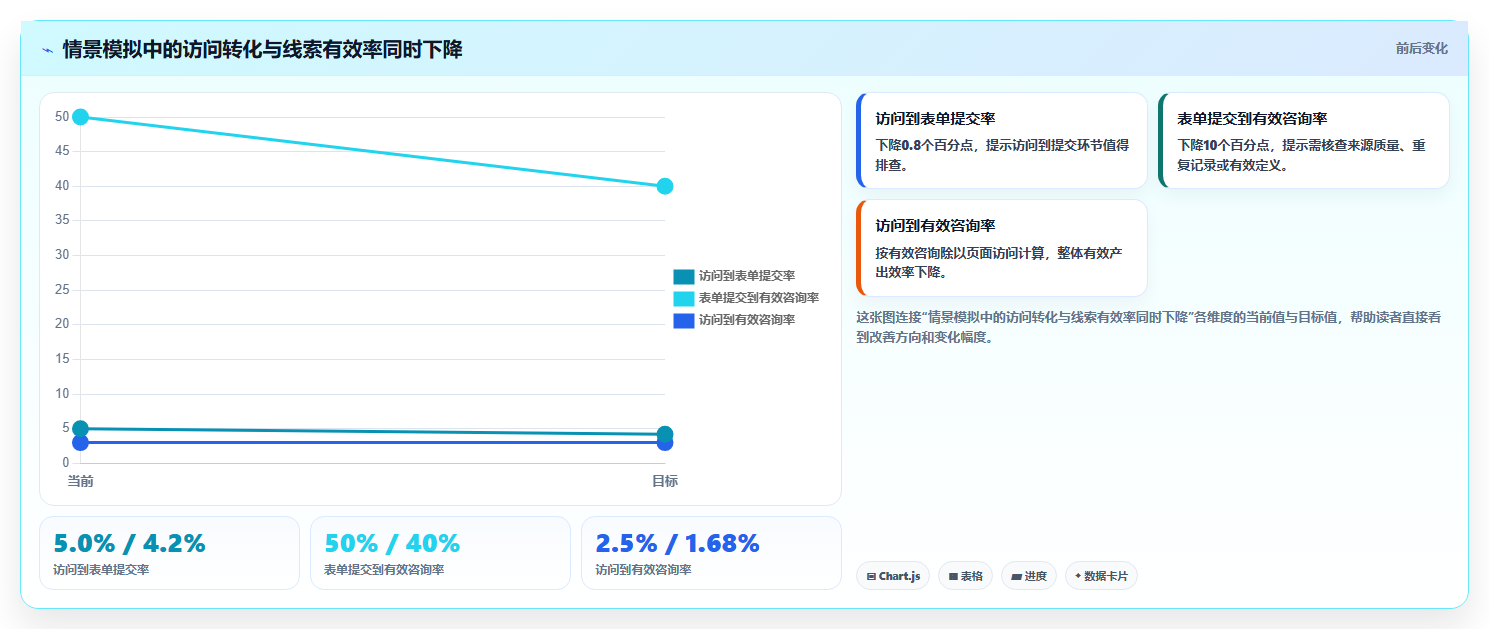Click the icon inside the Chart.js chip
Viewport: 1489px width, 629px height.
871,576
